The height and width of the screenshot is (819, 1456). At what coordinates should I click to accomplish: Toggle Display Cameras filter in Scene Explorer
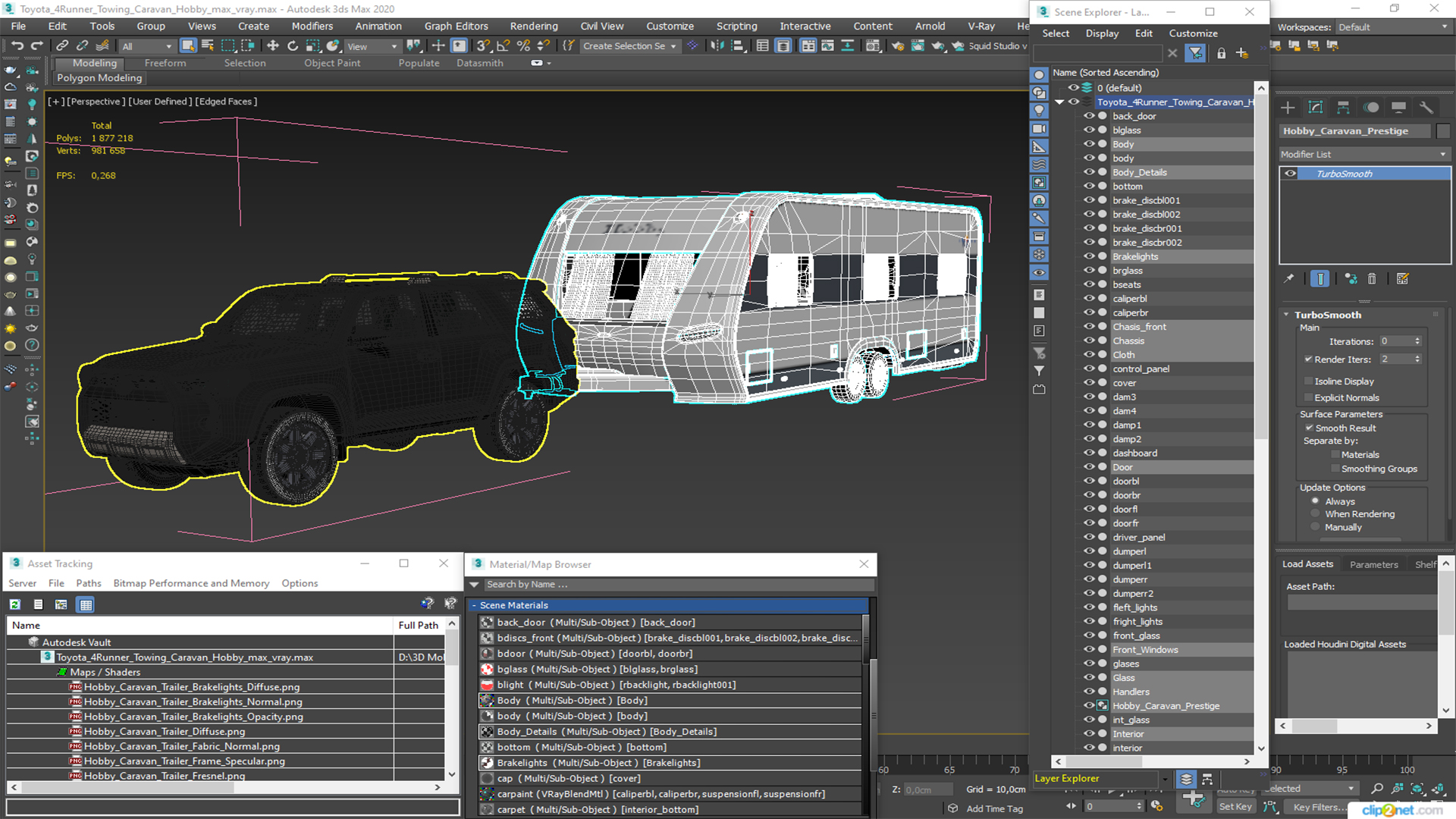click(1039, 128)
